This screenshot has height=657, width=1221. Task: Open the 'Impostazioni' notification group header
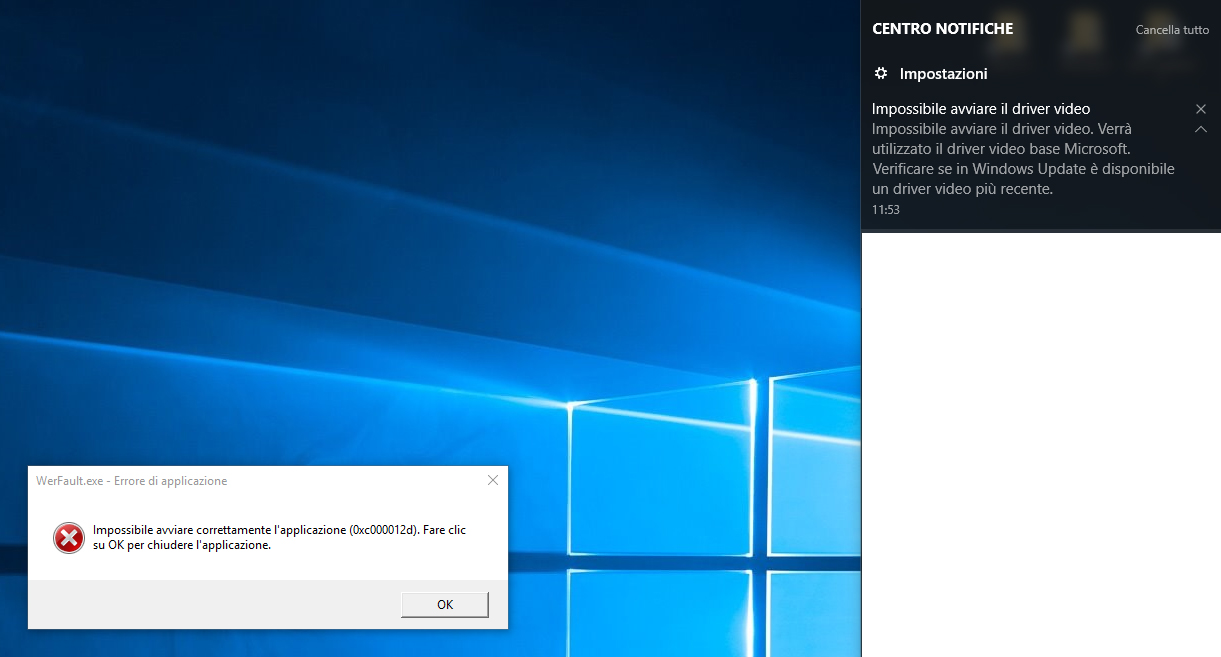click(944, 73)
